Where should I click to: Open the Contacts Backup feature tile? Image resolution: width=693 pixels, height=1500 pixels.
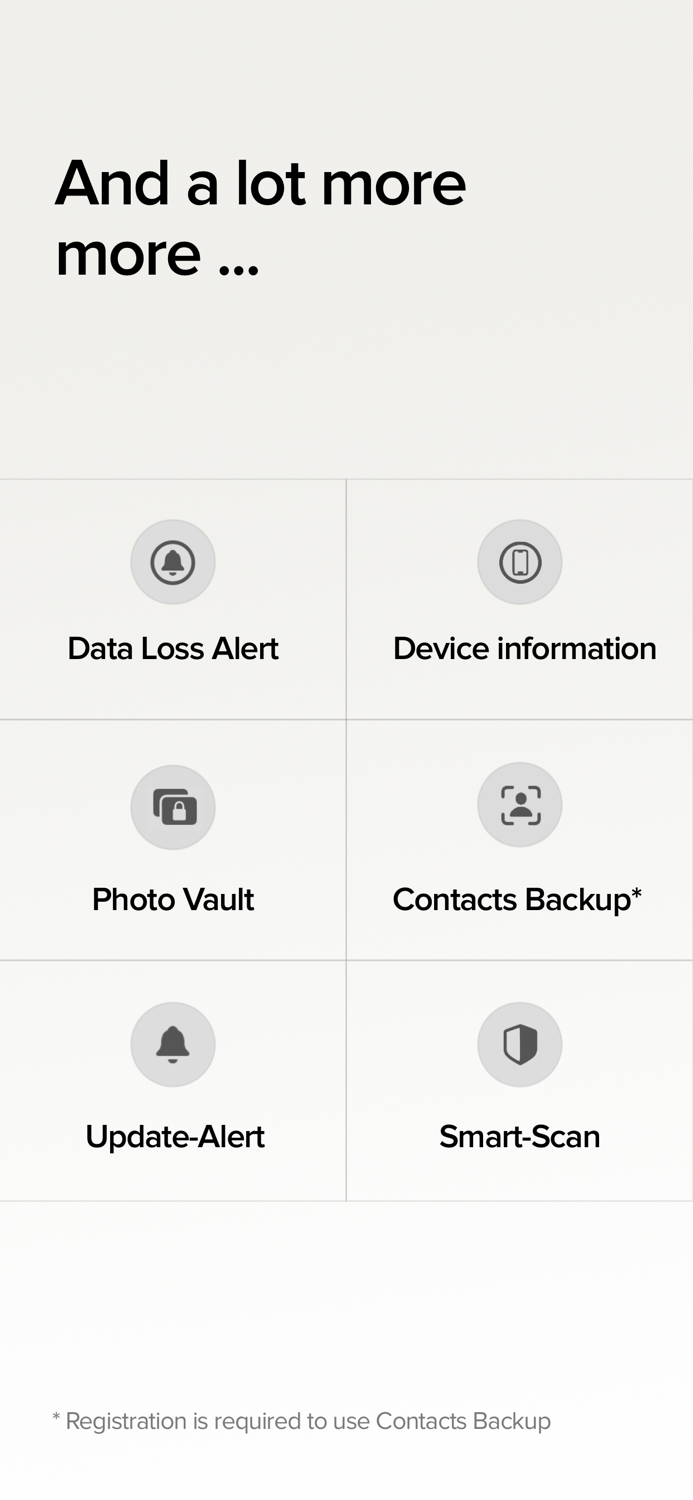(x=520, y=840)
